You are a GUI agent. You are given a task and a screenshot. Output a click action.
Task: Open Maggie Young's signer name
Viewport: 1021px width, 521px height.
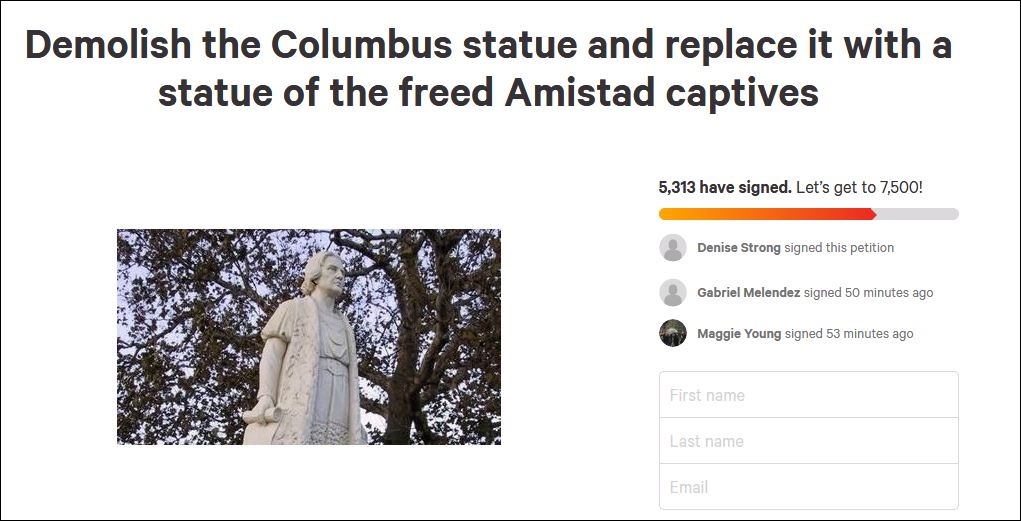(739, 333)
